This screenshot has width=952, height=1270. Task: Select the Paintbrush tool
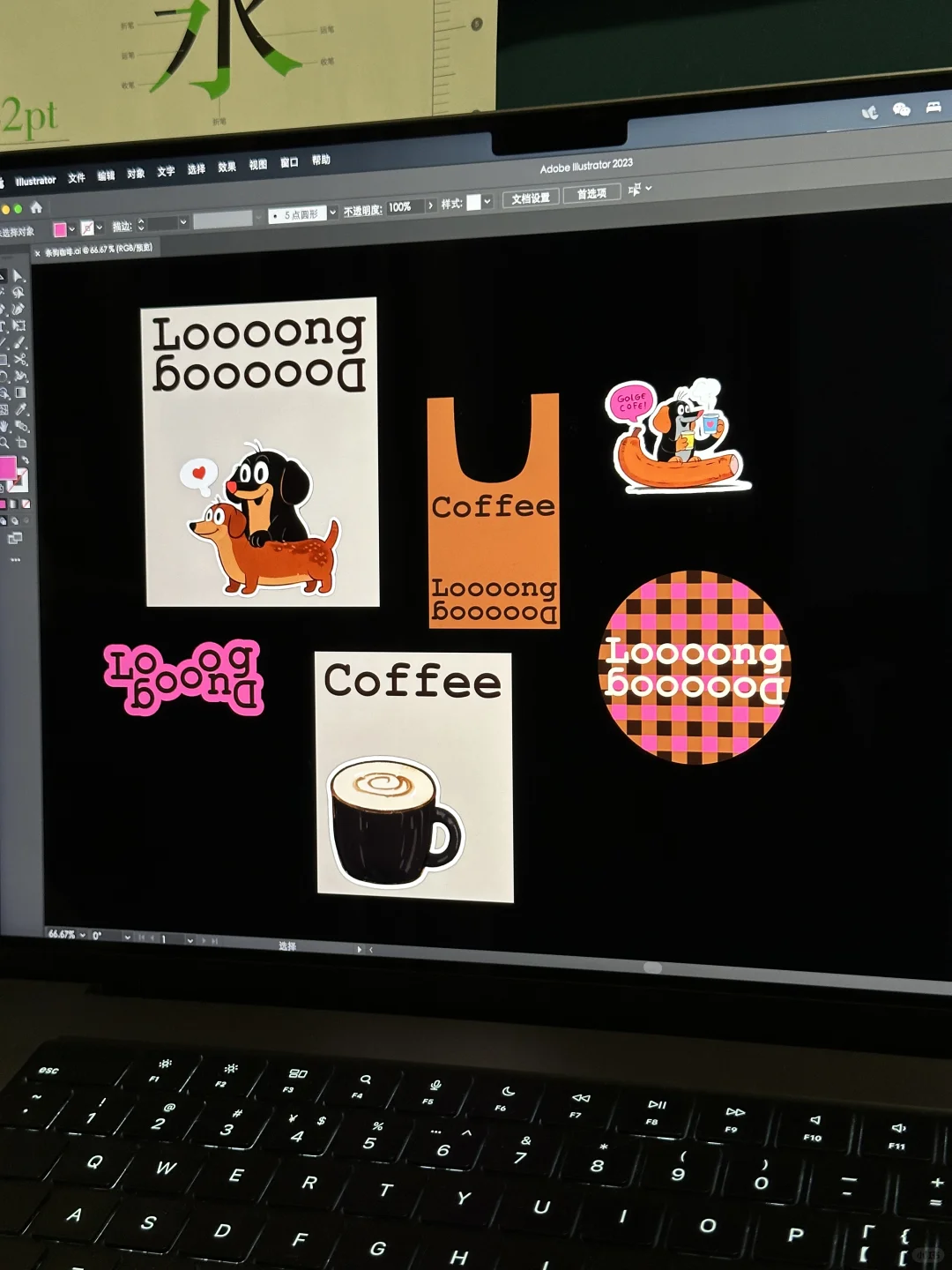coord(19,342)
